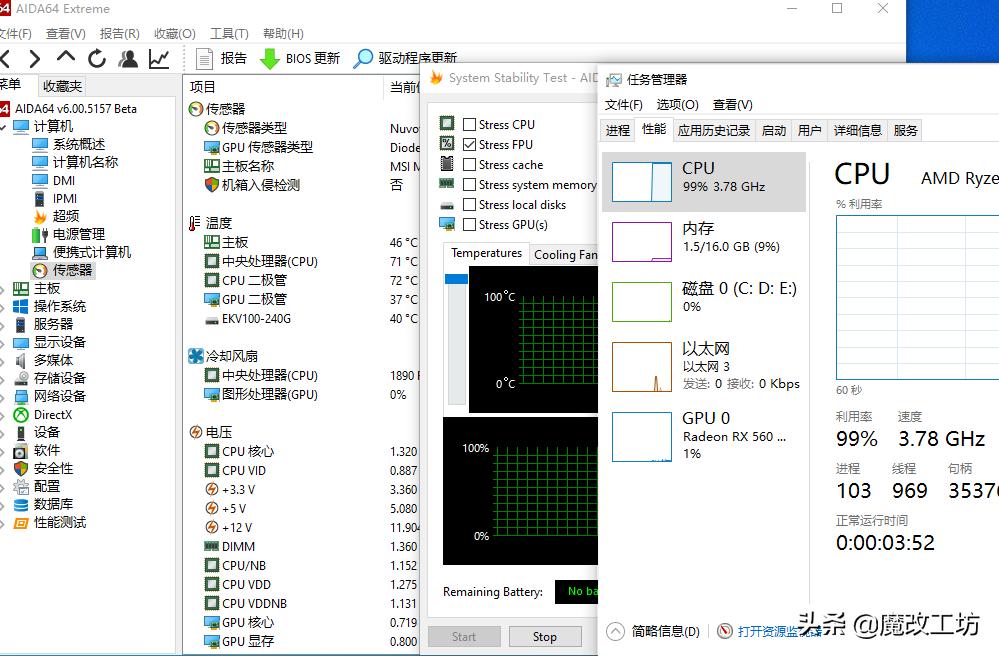Screen dimensions: 999x656
Task: Open 选项(O) menu in Task Manager
Action: [677, 104]
